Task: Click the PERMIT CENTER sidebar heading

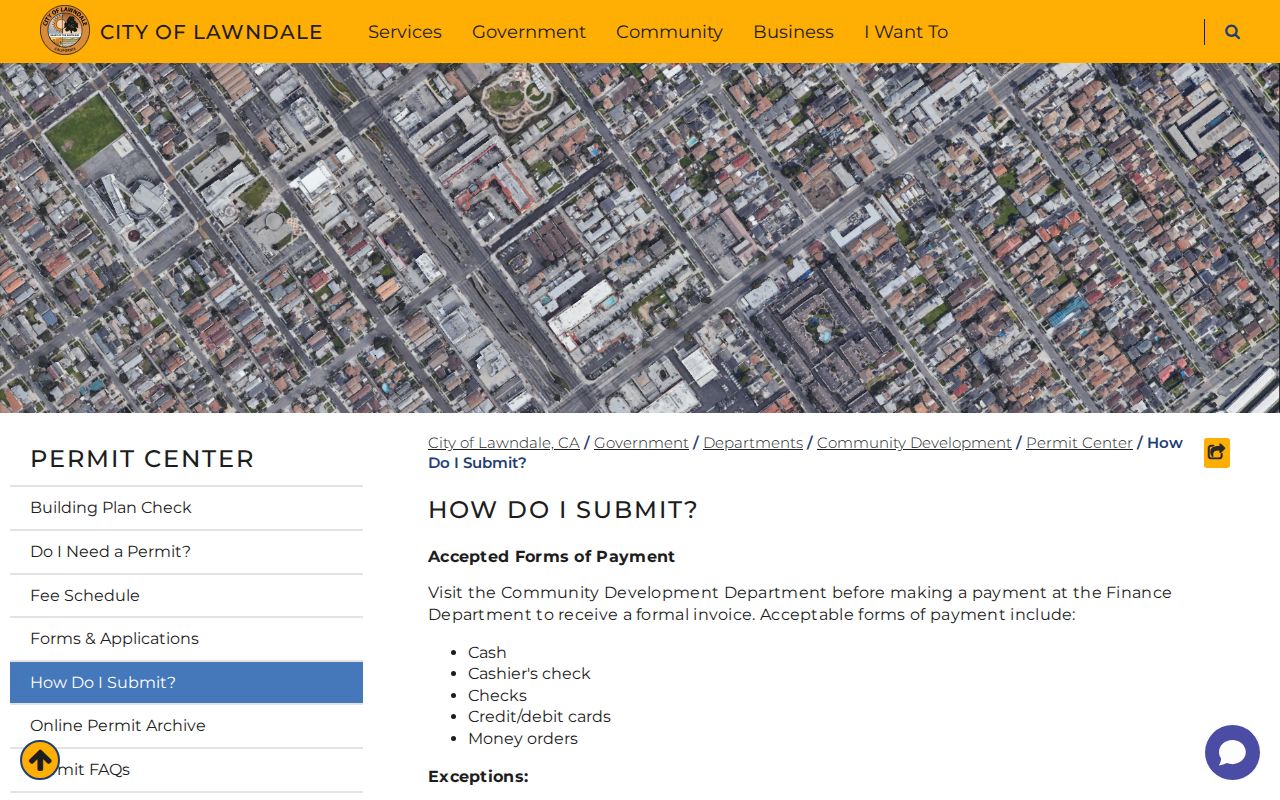Action: click(142, 459)
